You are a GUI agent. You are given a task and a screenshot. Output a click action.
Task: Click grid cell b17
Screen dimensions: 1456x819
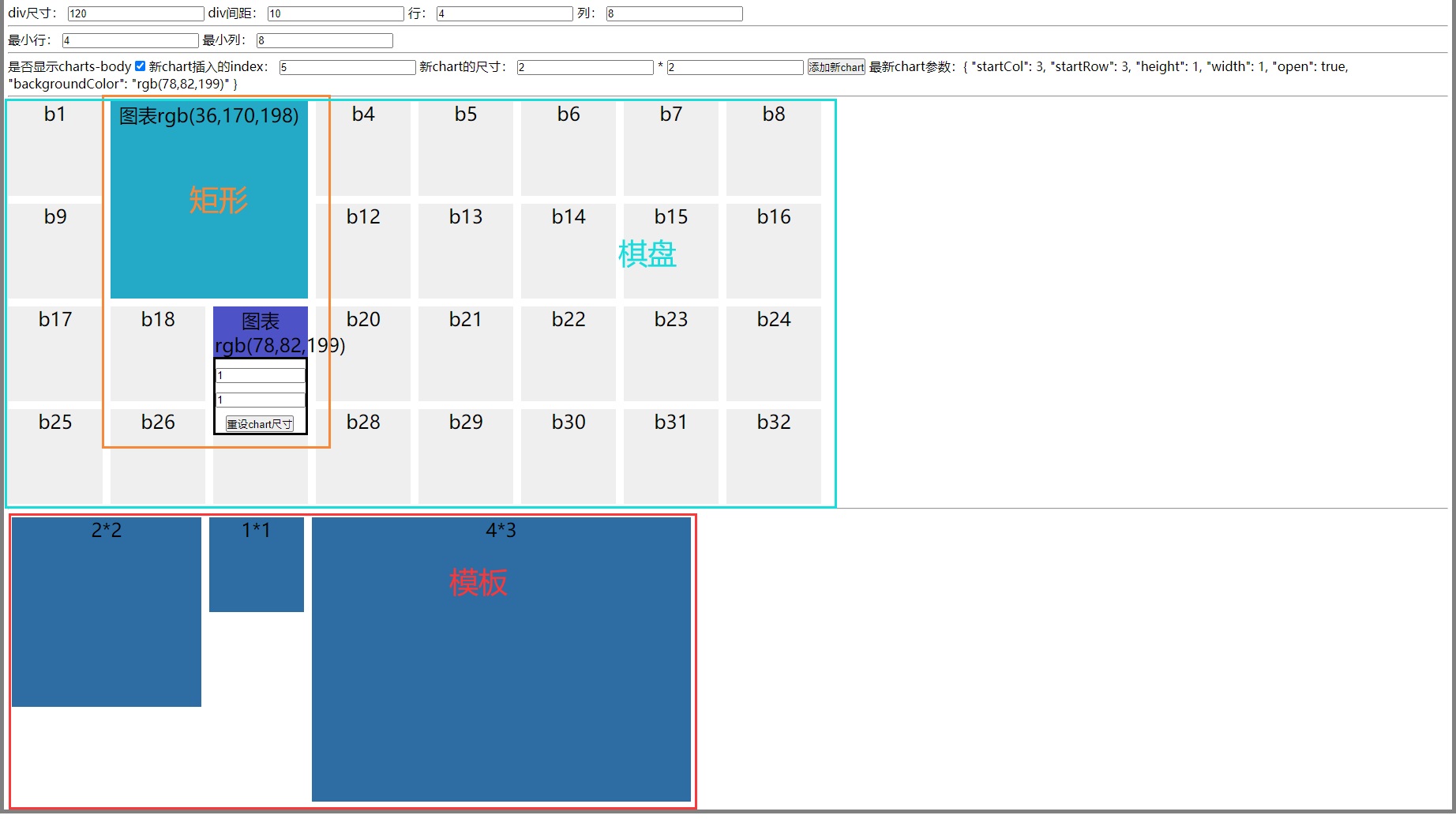(55, 354)
